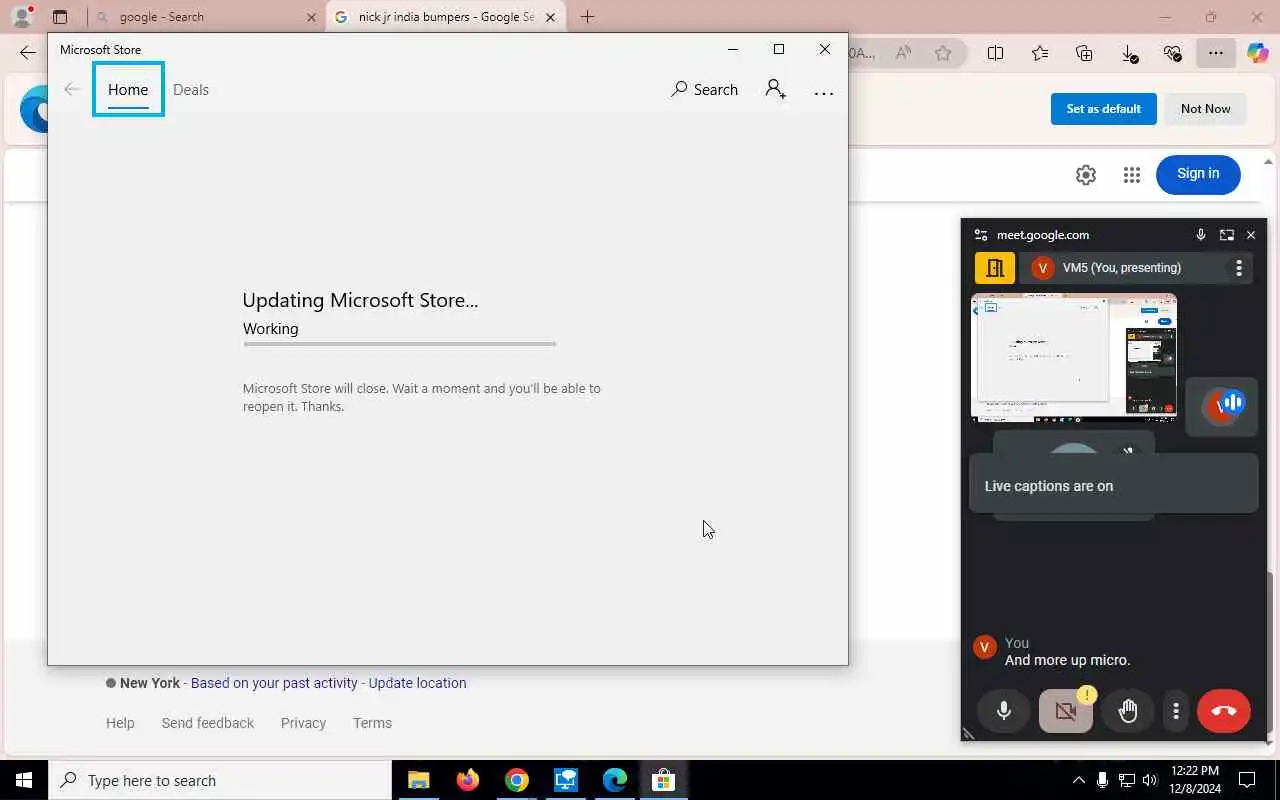Click the page vertical scrollbar up arrow
The image size is (1280, 800).
pos(1270,161)
